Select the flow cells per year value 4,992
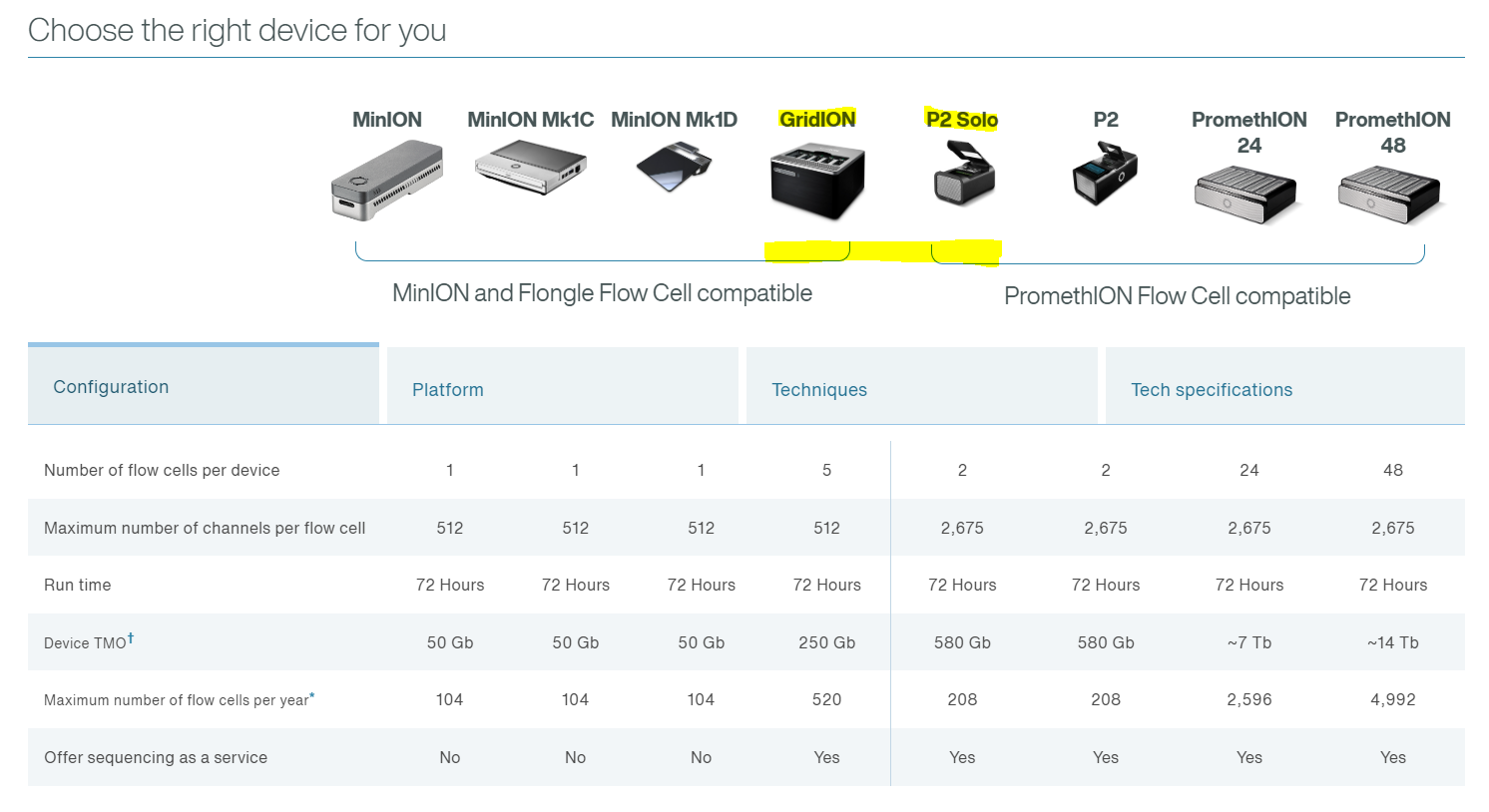This screenshot has width=1489, height=812. coord(1393,699)
